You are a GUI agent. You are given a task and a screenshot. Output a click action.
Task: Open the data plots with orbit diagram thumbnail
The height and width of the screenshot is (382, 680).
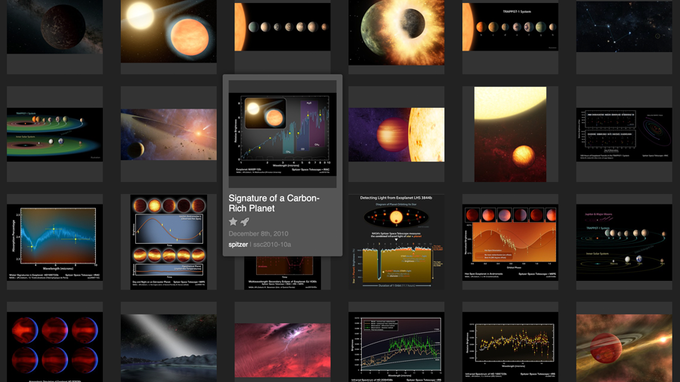tap(624, 134)
